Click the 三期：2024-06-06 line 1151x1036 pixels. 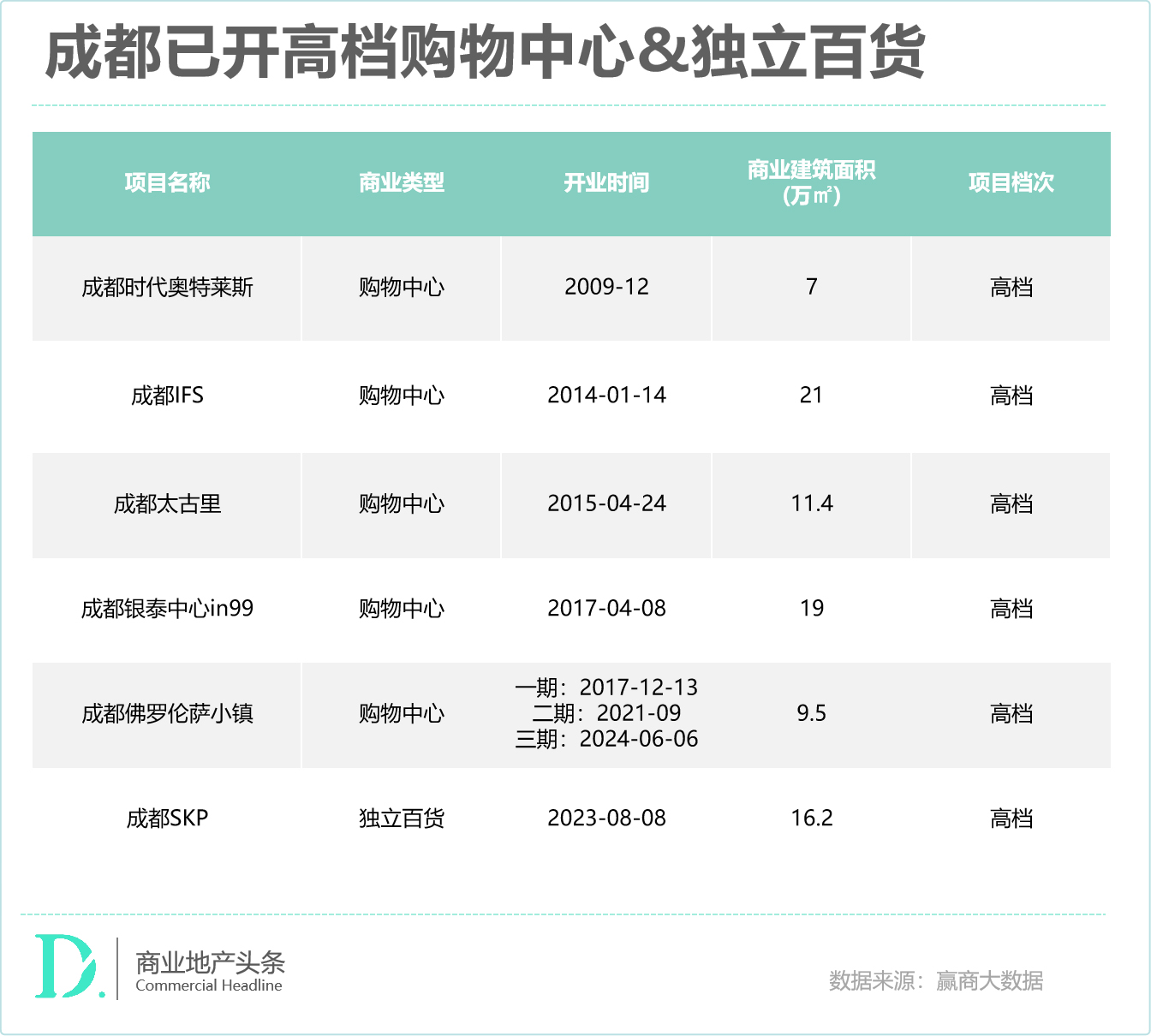click(606, 739)
